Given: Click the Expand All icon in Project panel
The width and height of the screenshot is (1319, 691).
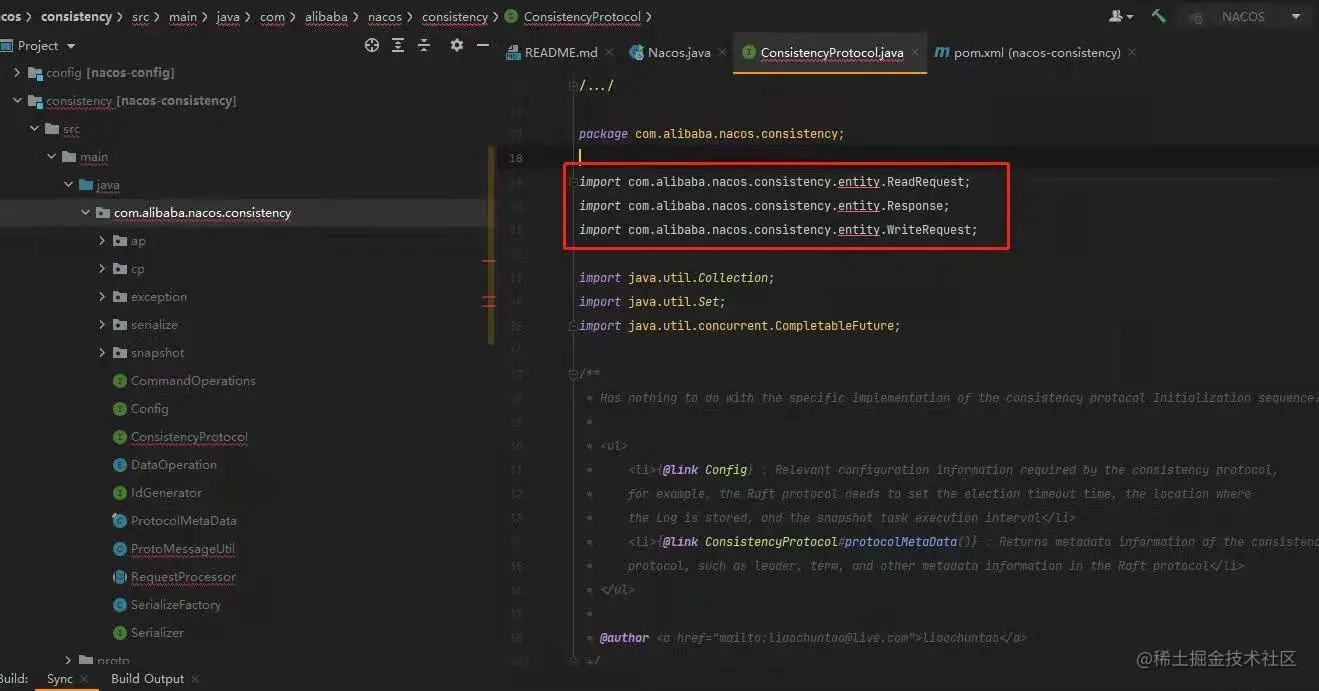Looking at the screenshot, I should pyautogui.click(x=398, y=45).
